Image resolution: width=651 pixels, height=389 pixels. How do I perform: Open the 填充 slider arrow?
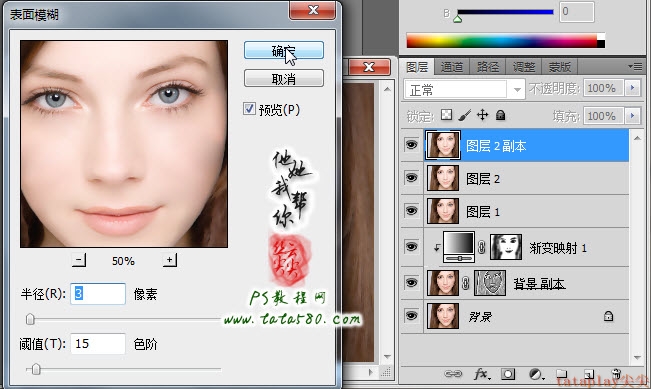[x=633, y=116]
